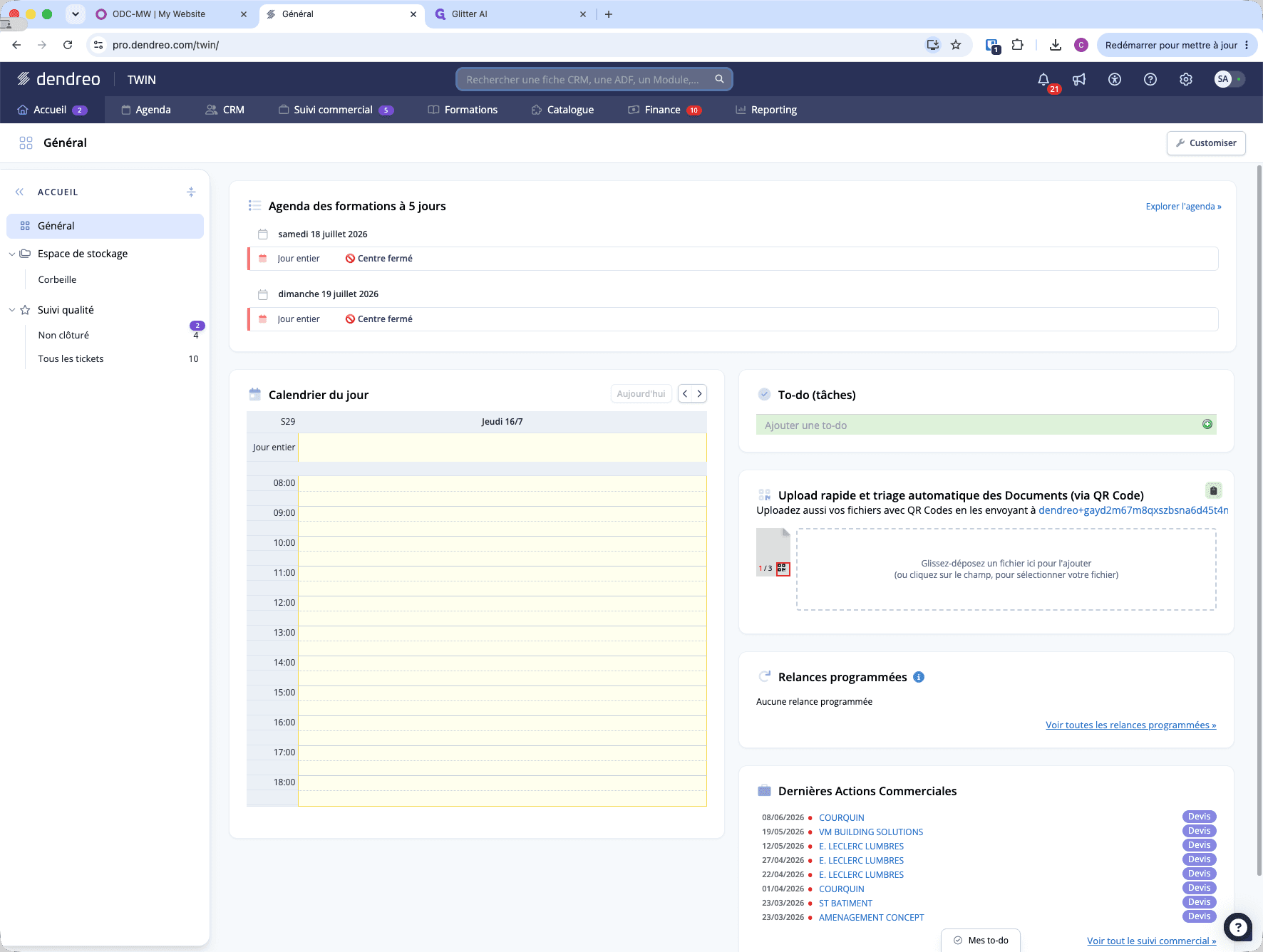Open the Suivi commercial menu

coord(336,110)
